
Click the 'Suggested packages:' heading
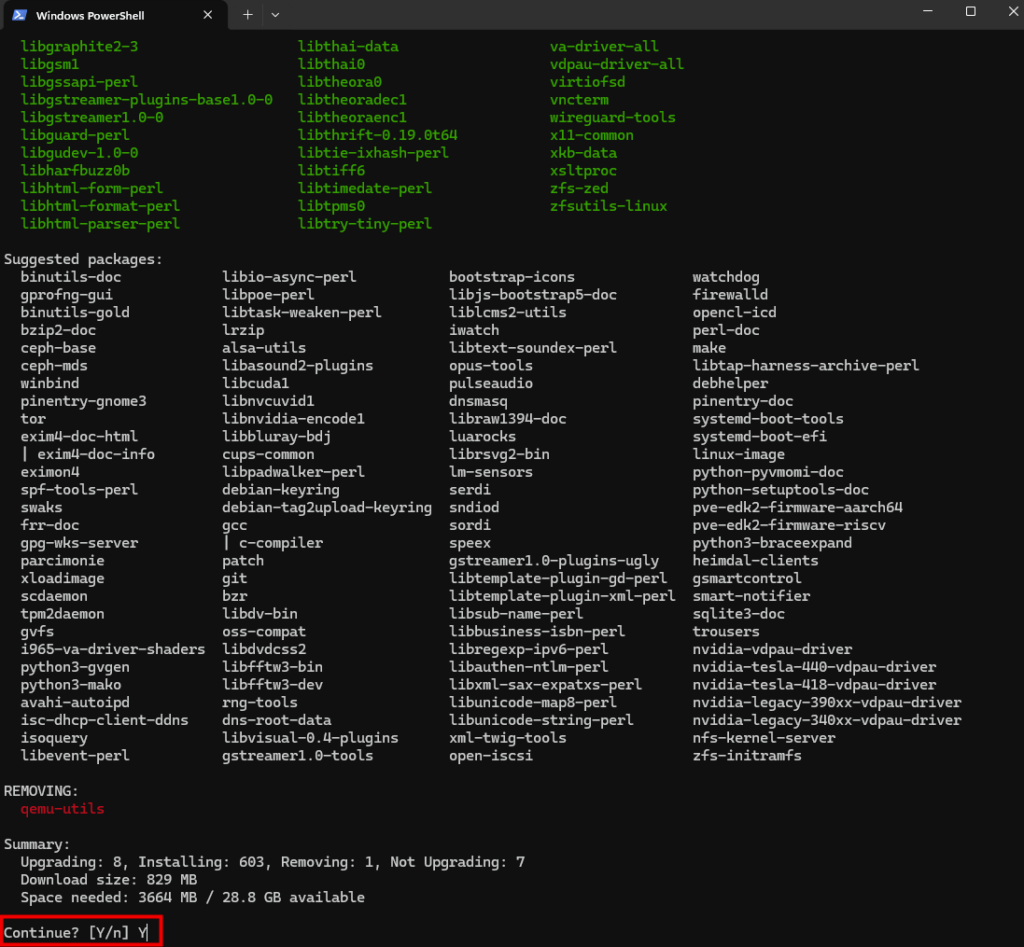83,259
